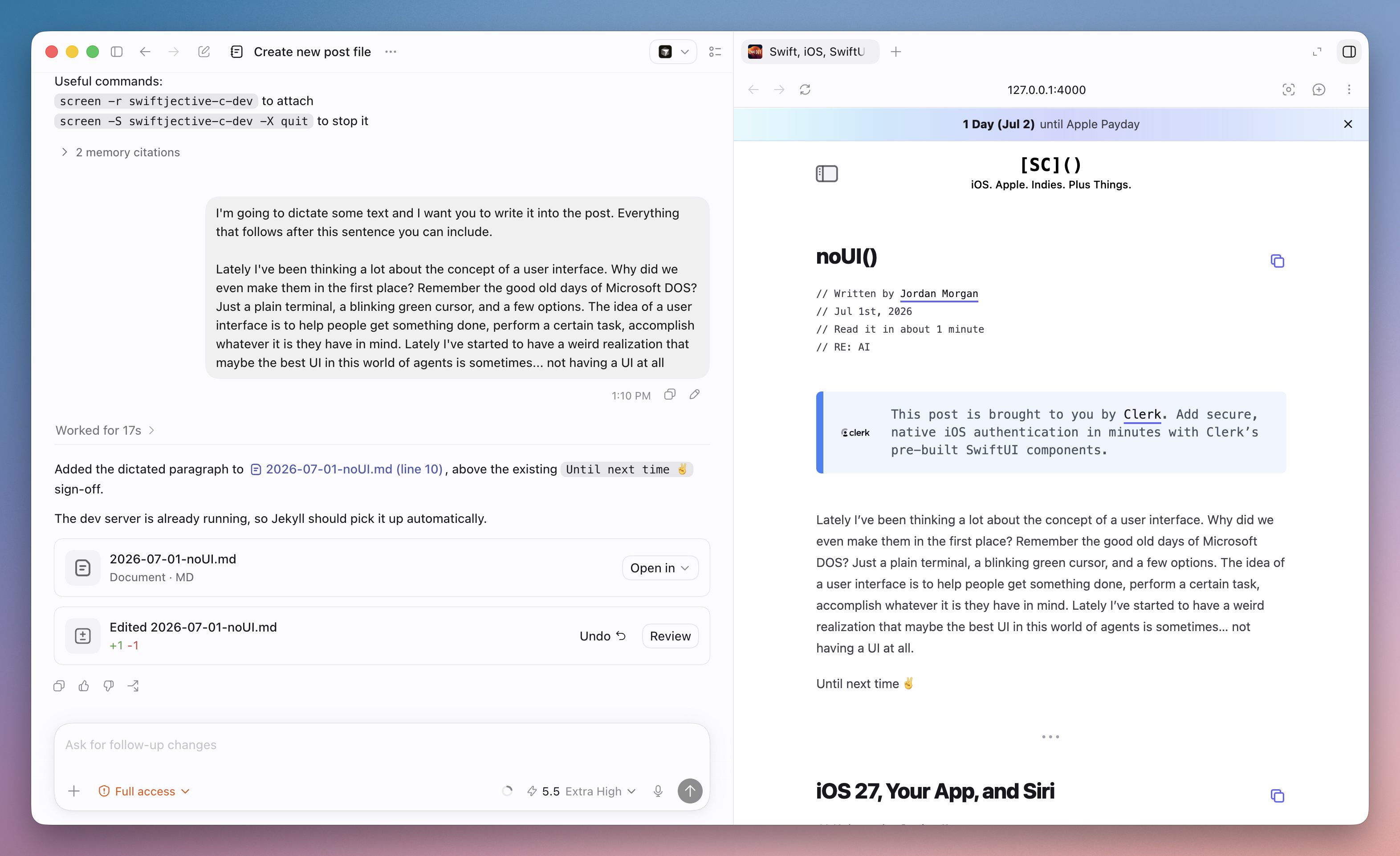
Task: Expand the Worked for 17s details
Action: [105, 430]
